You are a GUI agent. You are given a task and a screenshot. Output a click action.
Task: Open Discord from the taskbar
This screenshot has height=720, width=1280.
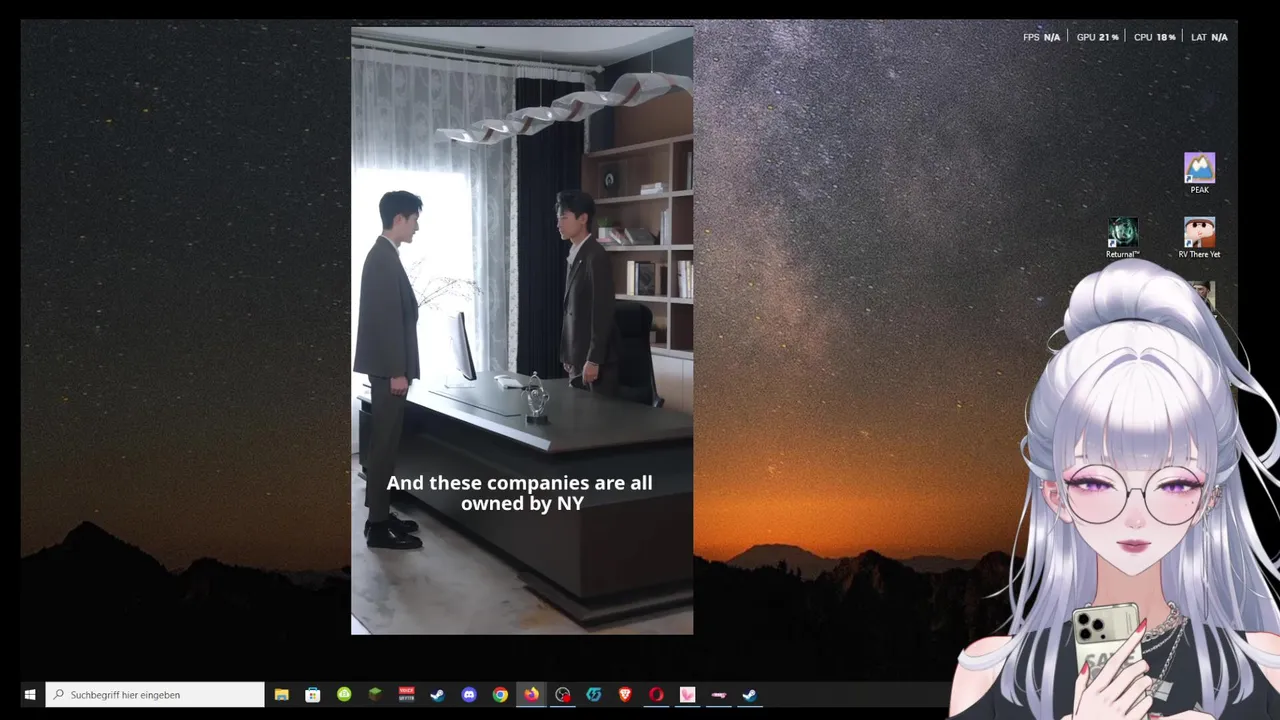pos(469,694)
